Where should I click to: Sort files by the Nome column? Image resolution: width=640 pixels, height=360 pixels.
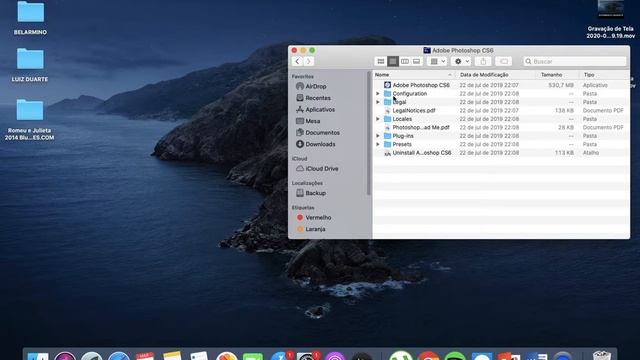point(414,75)
